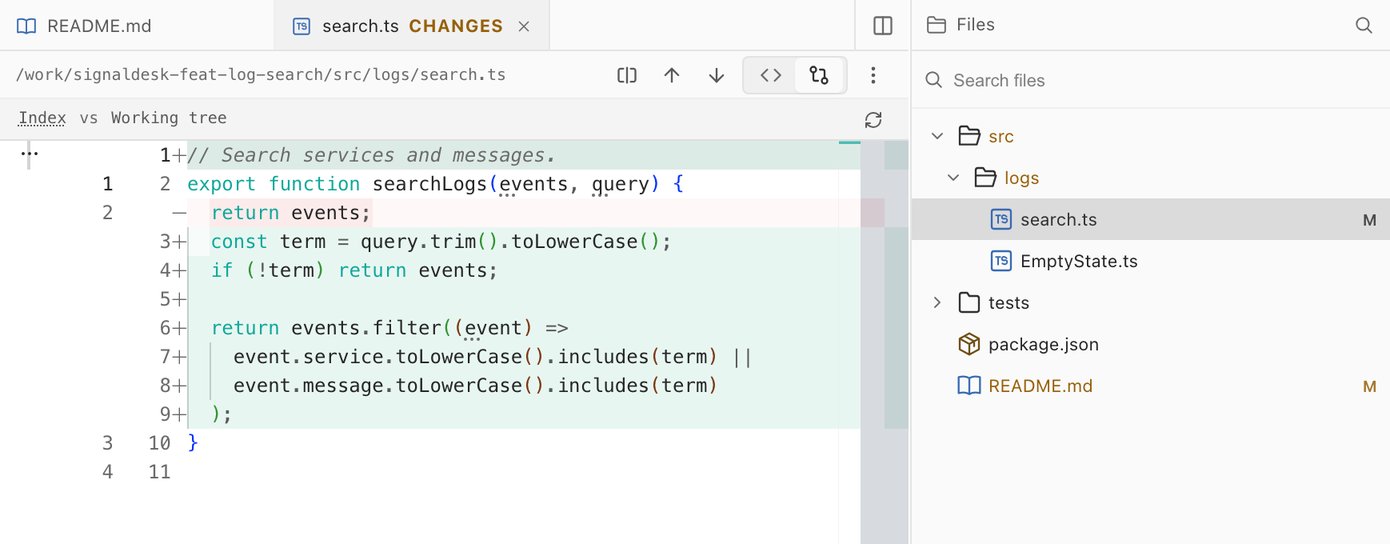Click the plus marker on line 6
The image size is (1390, 544).
[x=179, y=328]
